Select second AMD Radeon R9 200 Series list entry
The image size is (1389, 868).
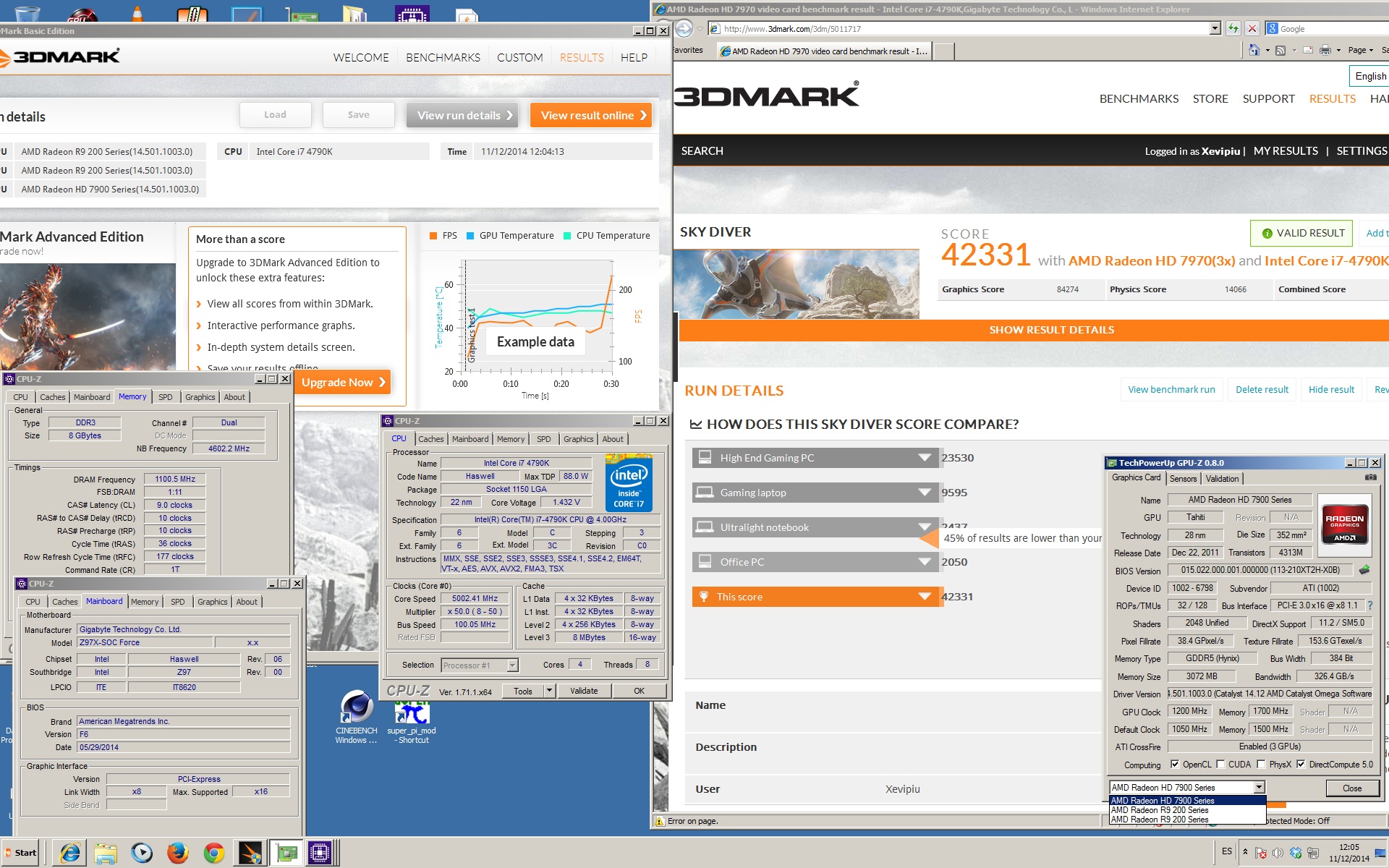(x=1187, y=820)
